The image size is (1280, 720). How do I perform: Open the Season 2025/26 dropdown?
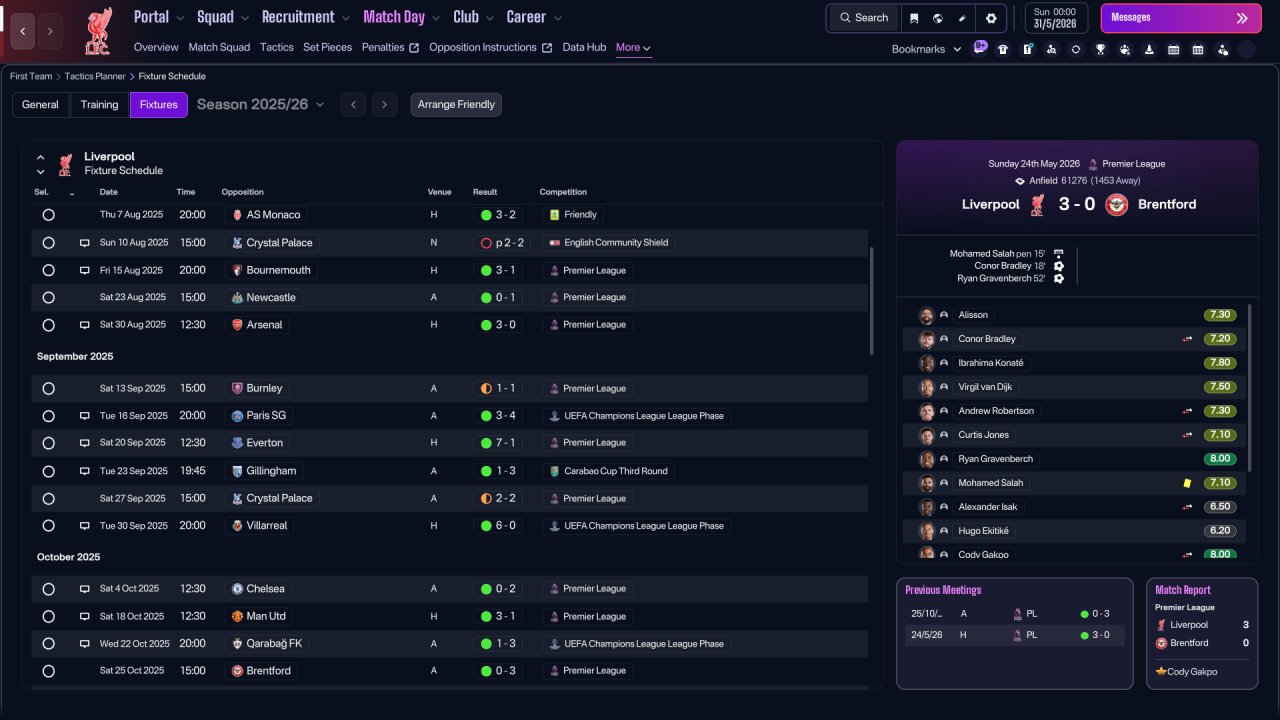pos(260,104)
